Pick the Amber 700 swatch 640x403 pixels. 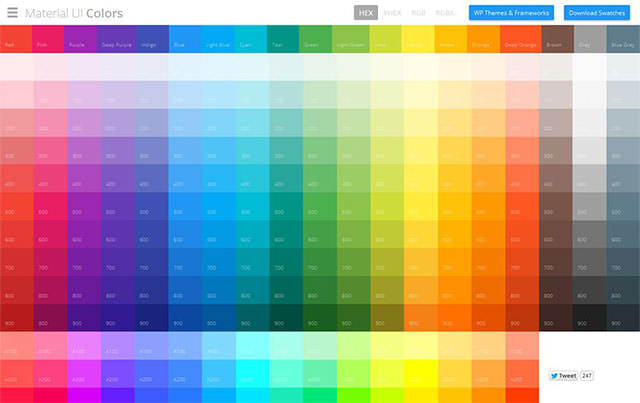(x=455, y=262)
